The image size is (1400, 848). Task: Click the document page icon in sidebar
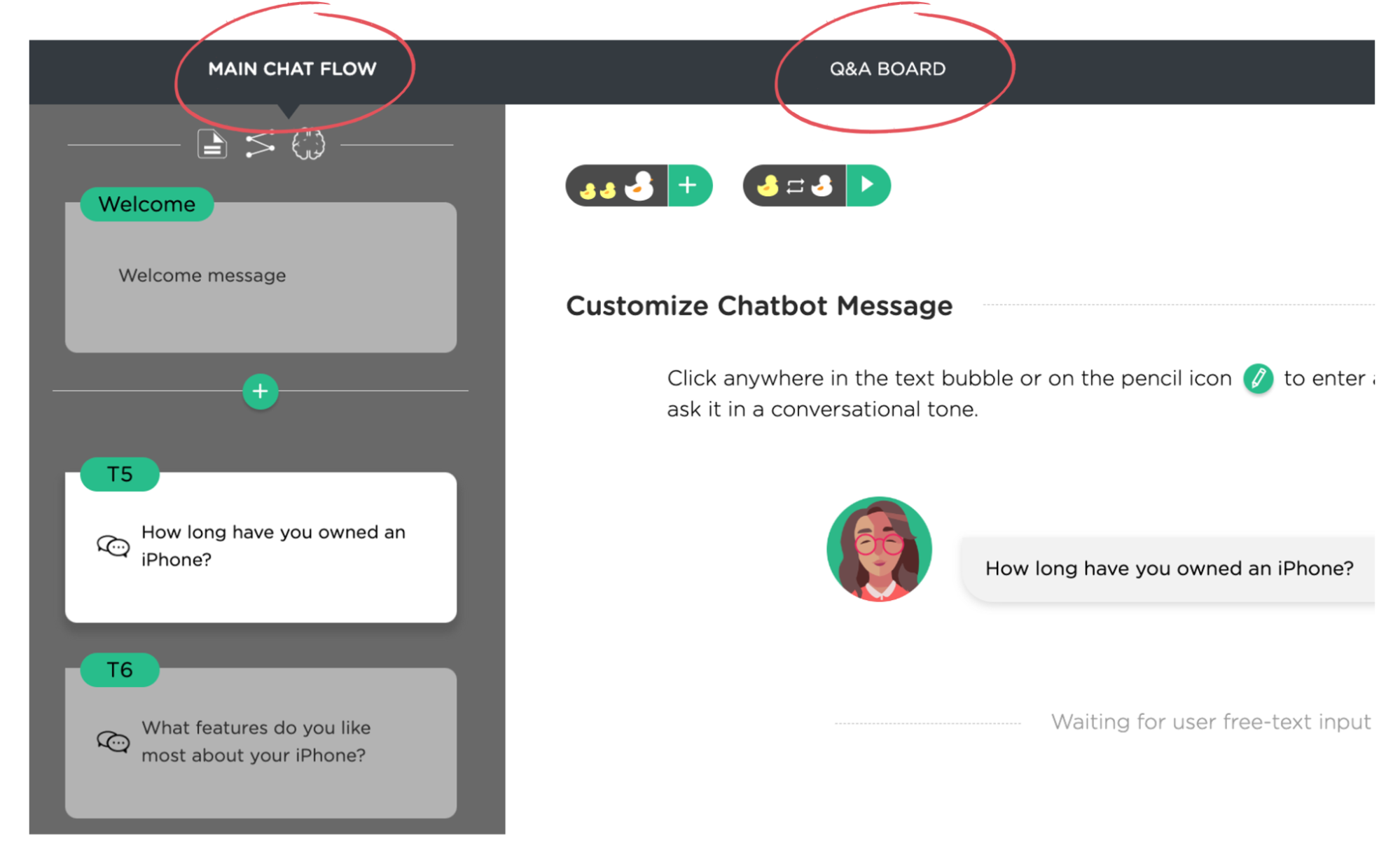tap(212, 144)
